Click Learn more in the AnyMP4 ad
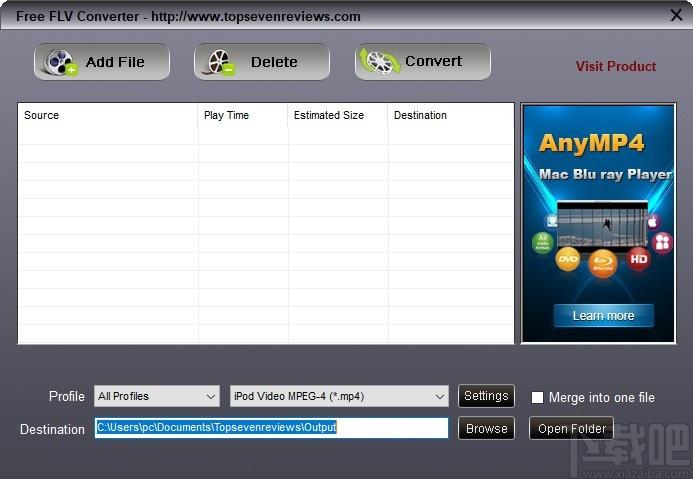Viewport: 693px width, 479px height. point(603,316)
